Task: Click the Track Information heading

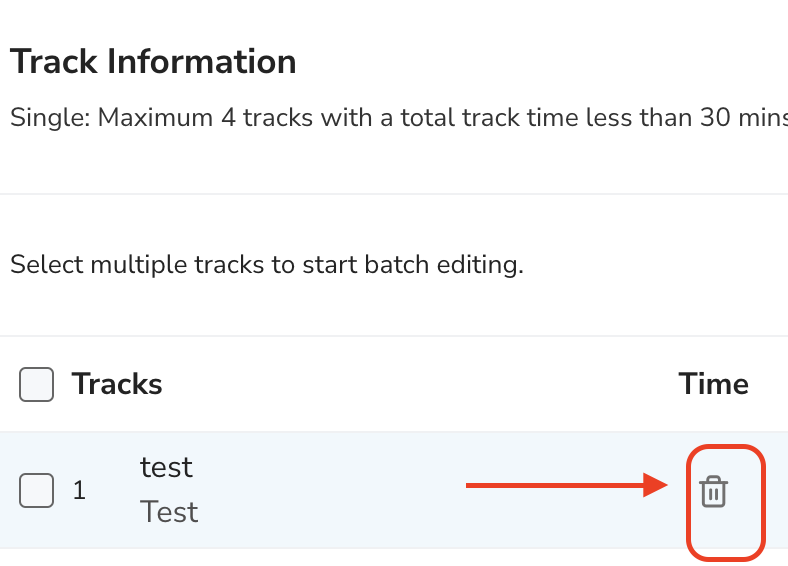Action: point(153,62)
